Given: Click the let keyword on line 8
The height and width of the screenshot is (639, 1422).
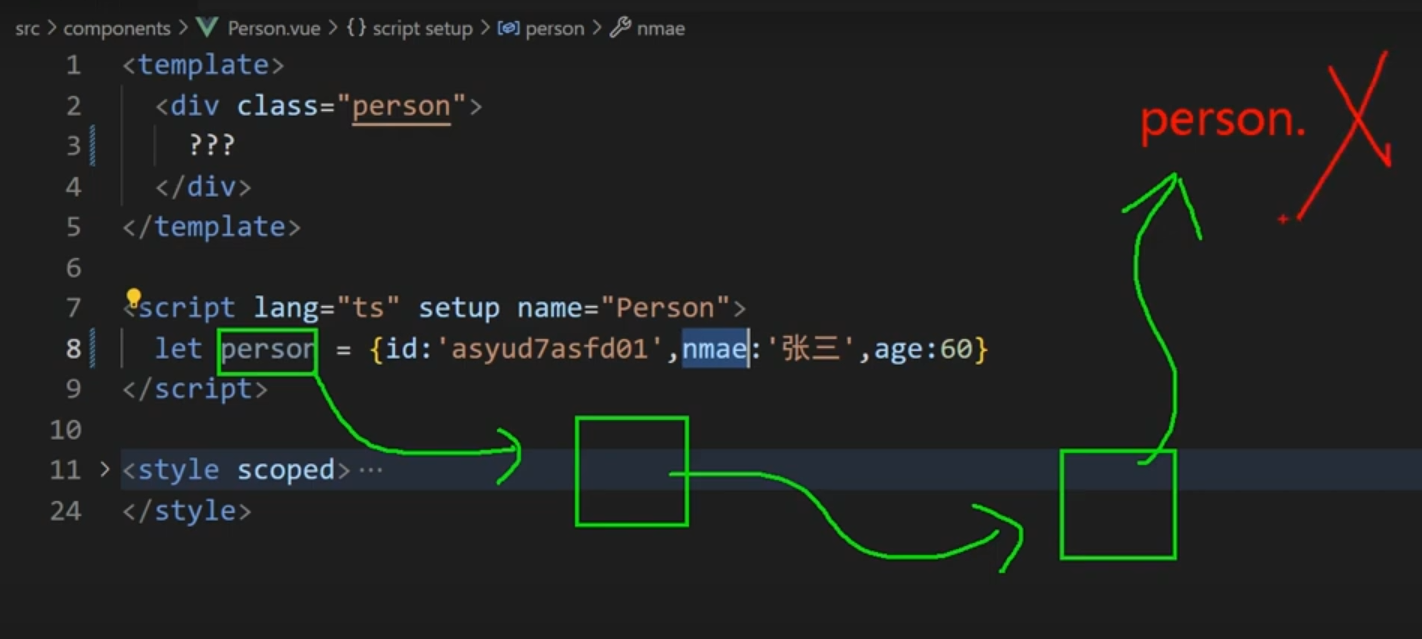Looking at the screenshot, I should [x=179, y=349].
